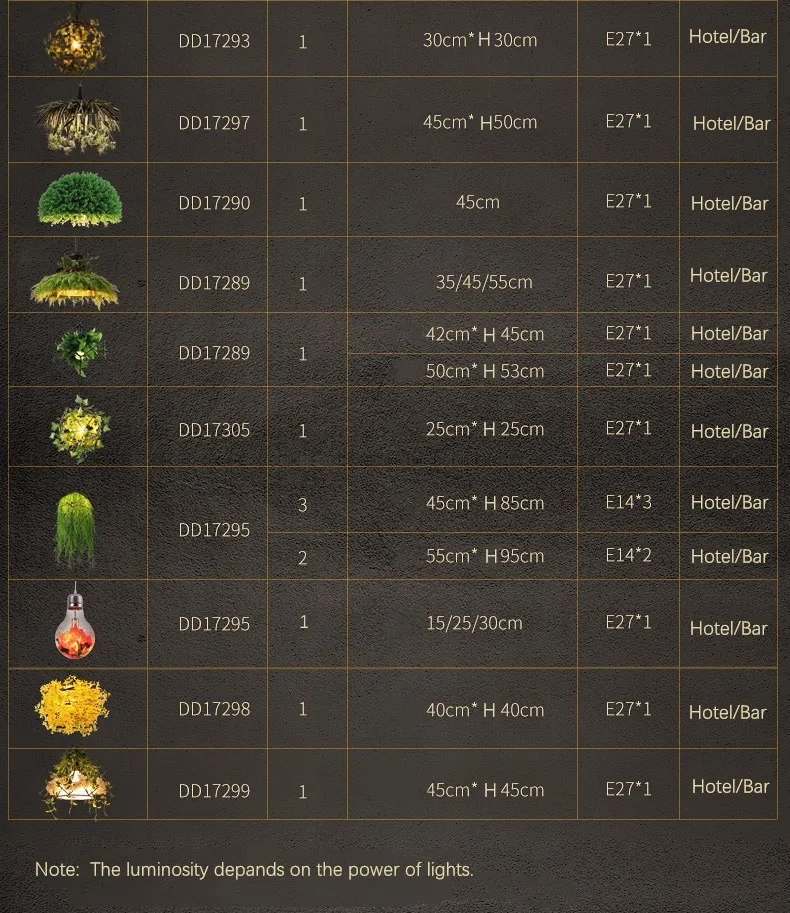Click the DD17290 model code

[214, 202]
